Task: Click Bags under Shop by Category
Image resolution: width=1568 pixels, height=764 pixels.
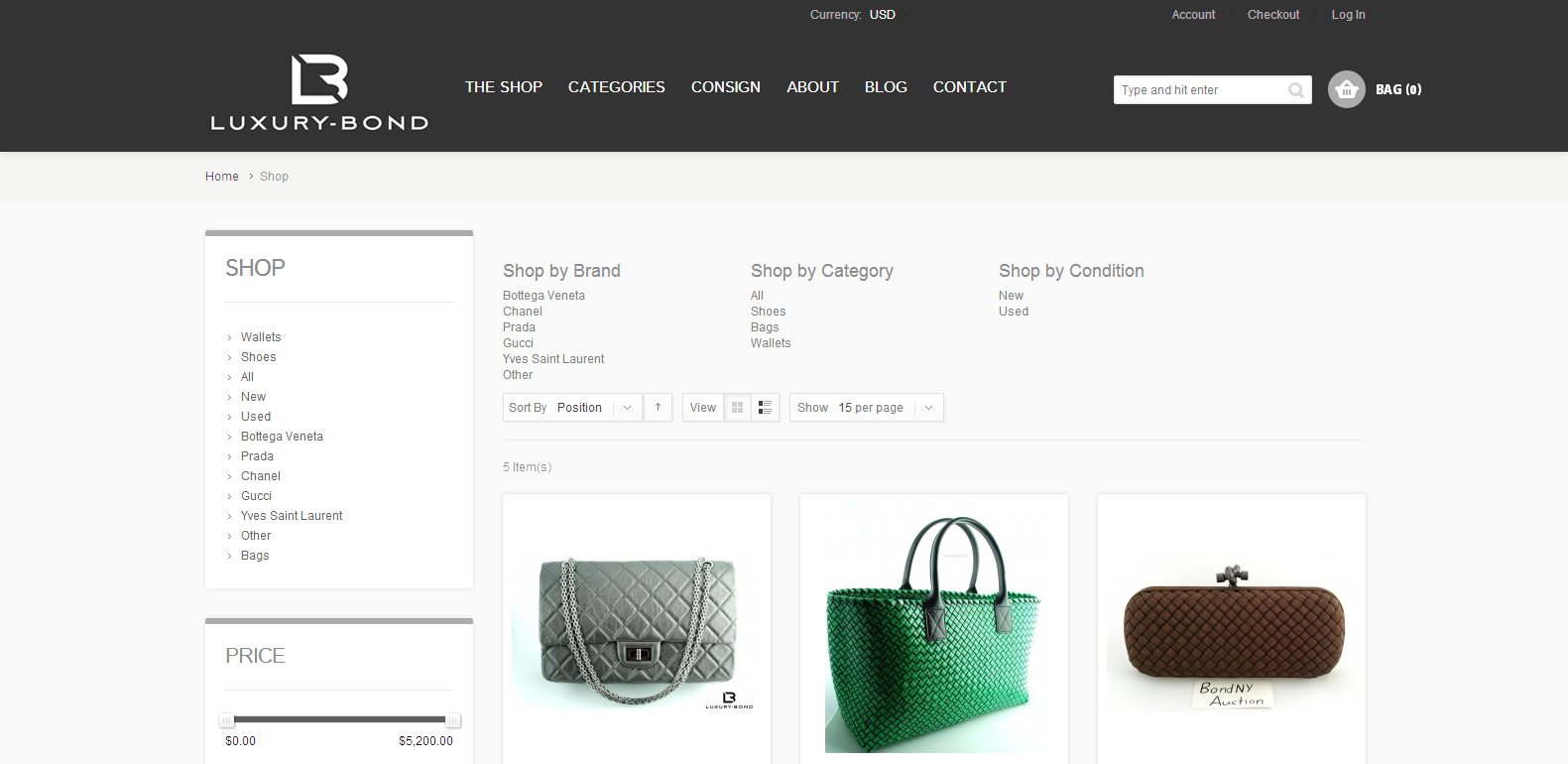Action: (x=765, y=327)
